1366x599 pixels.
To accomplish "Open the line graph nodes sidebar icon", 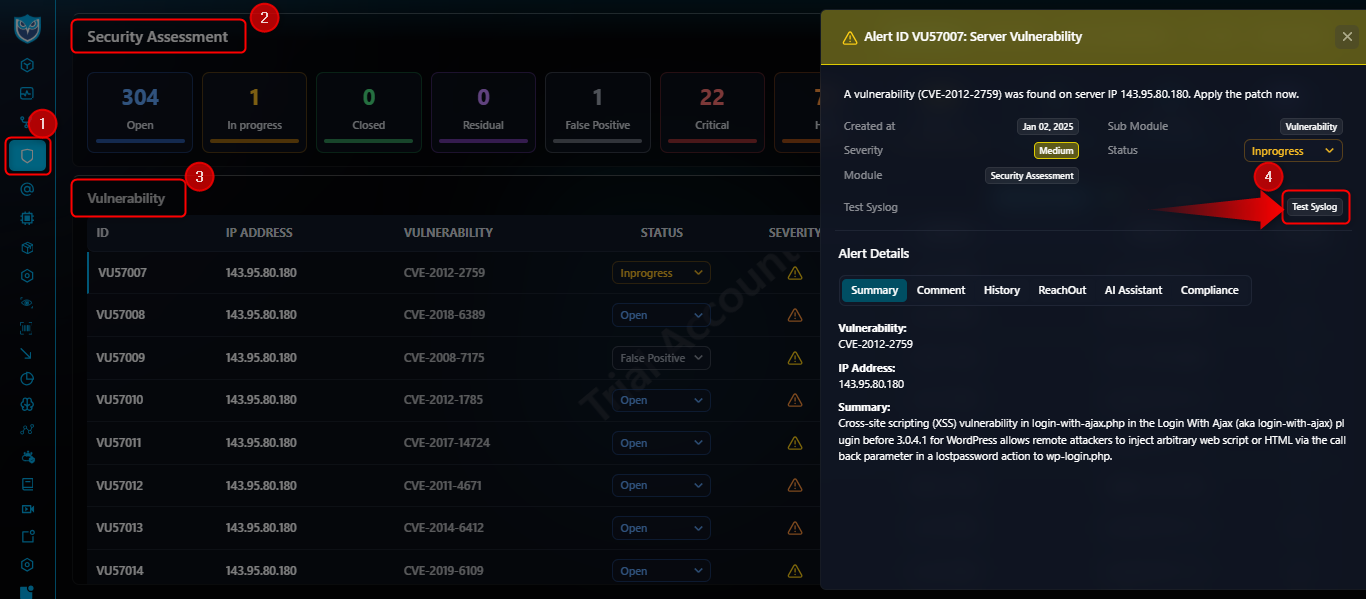I will 28,431.
